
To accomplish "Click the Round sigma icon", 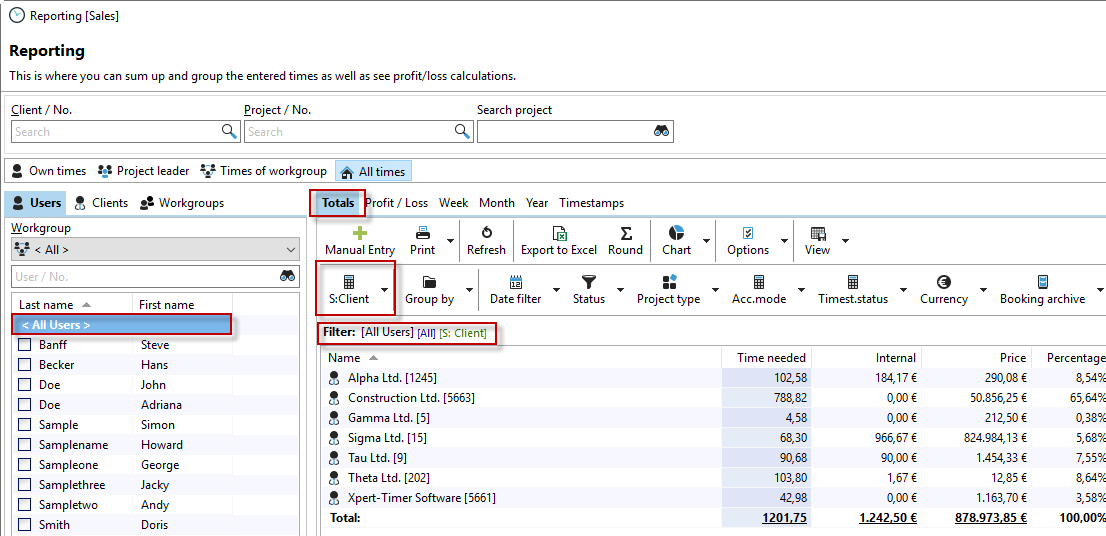I will click(625, 233).
